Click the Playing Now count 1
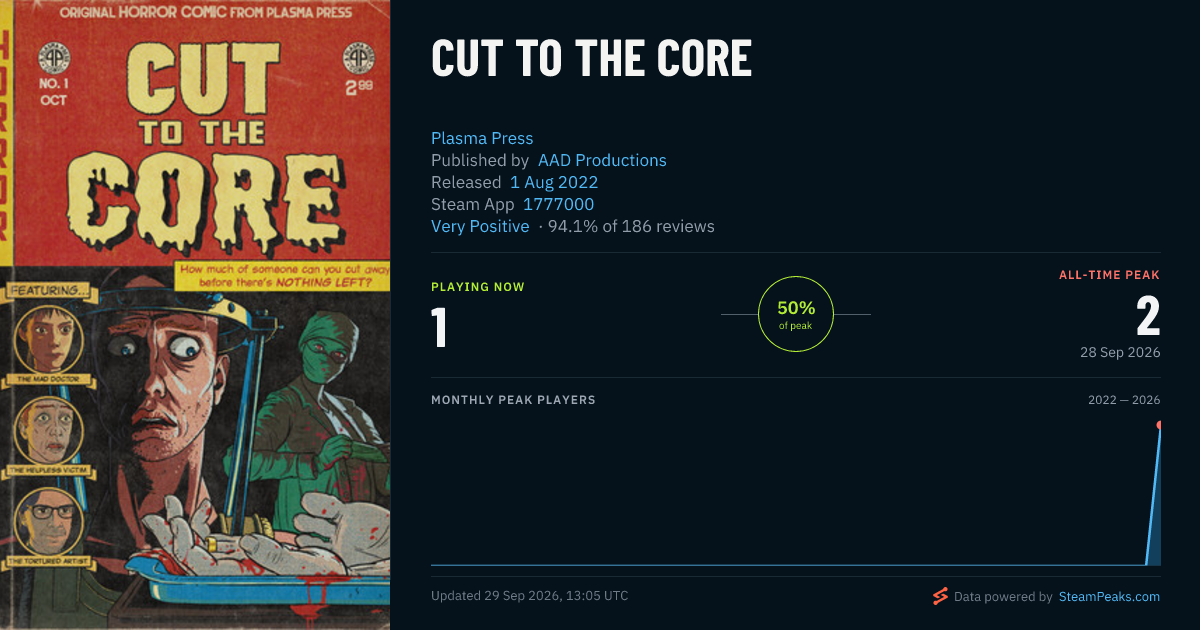 point(439,328)
